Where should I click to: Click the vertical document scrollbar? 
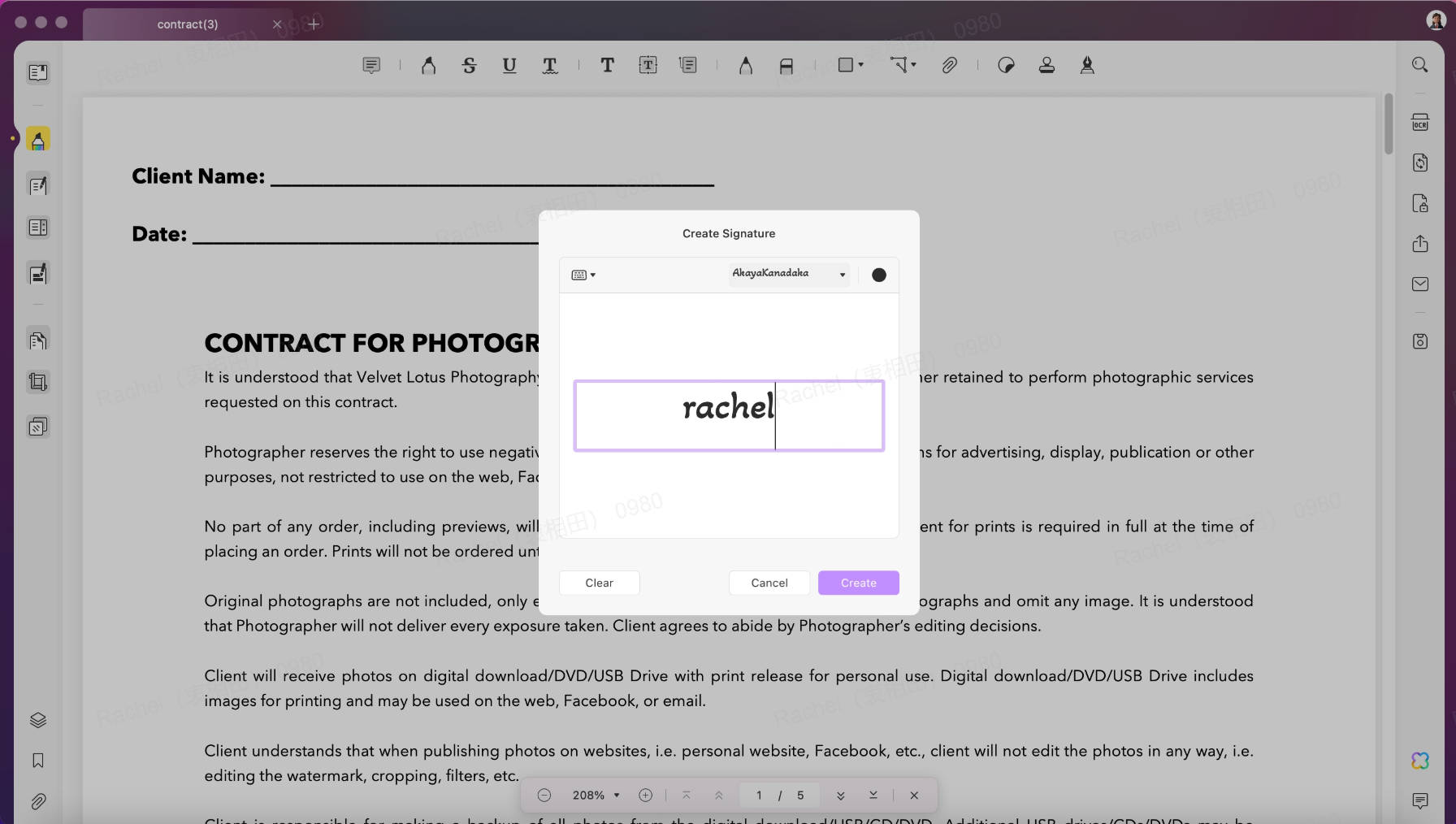[1389, 124]
